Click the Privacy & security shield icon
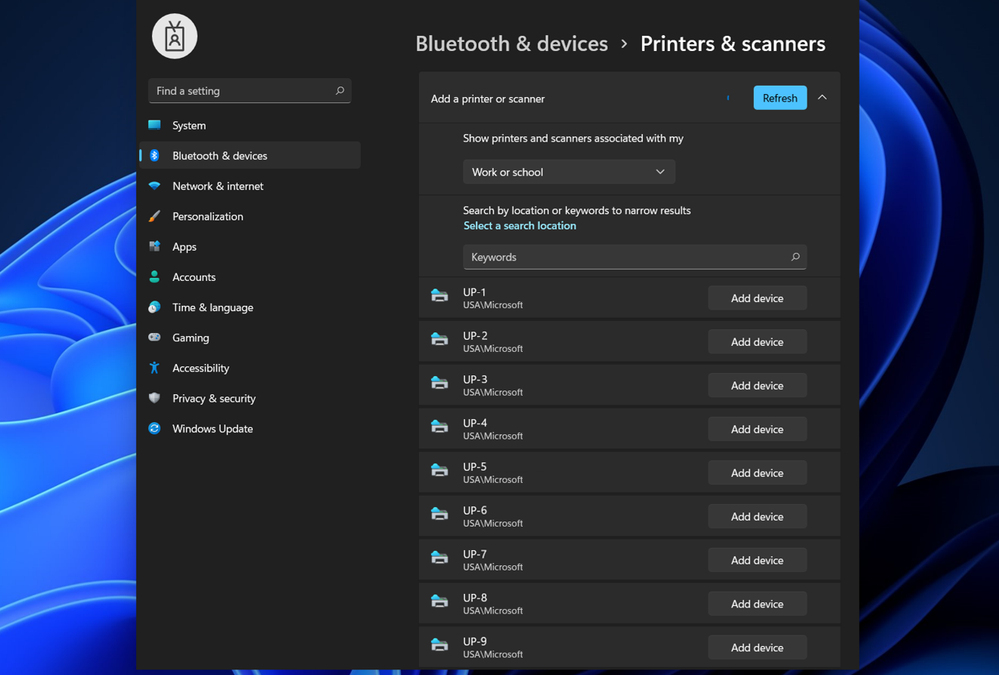 click(x=154, y=398)
